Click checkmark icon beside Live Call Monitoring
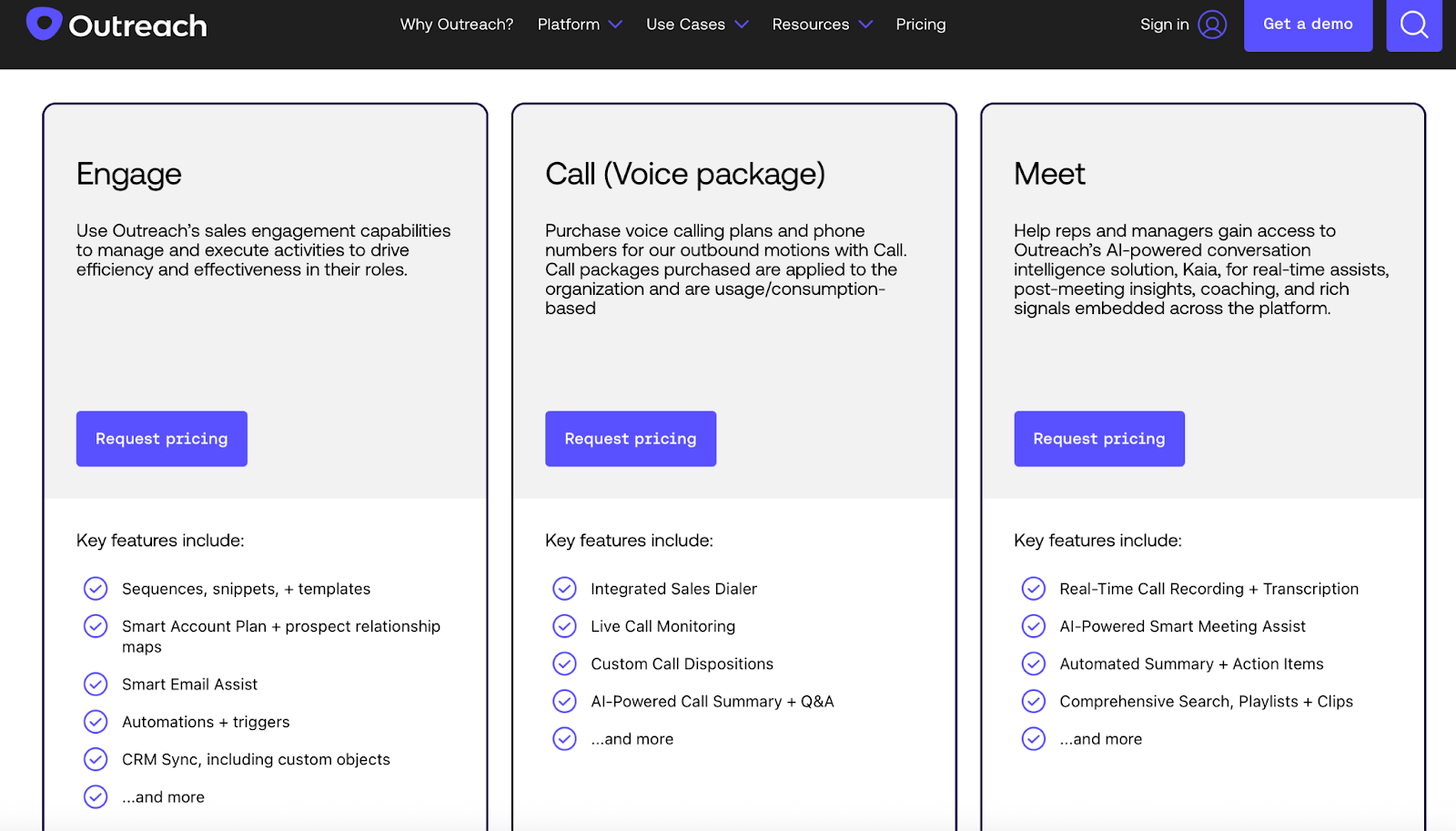This screenshot has height=831, width=1456. 564,626
